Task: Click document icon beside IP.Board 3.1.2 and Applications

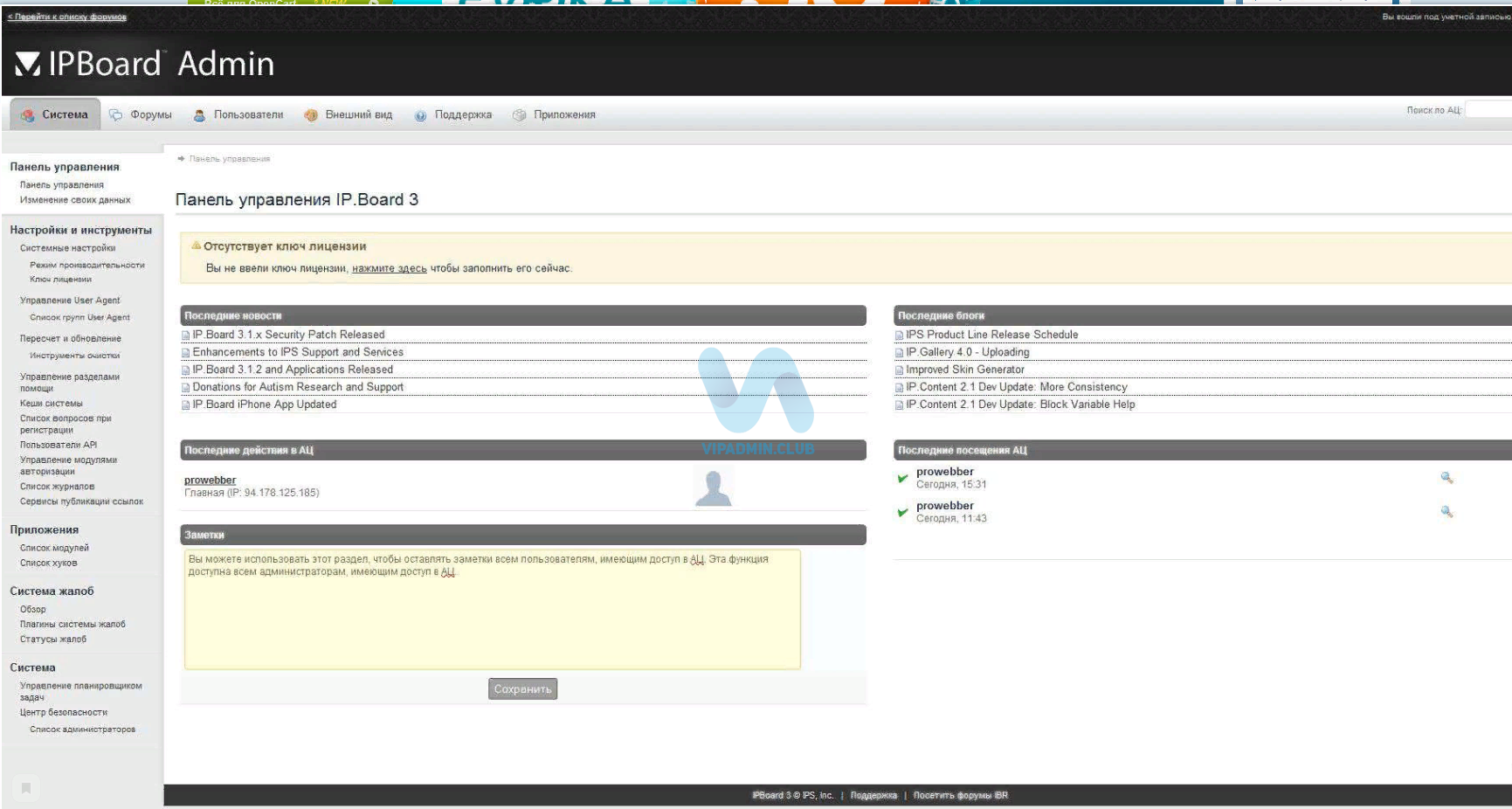Action: (186, 370)
